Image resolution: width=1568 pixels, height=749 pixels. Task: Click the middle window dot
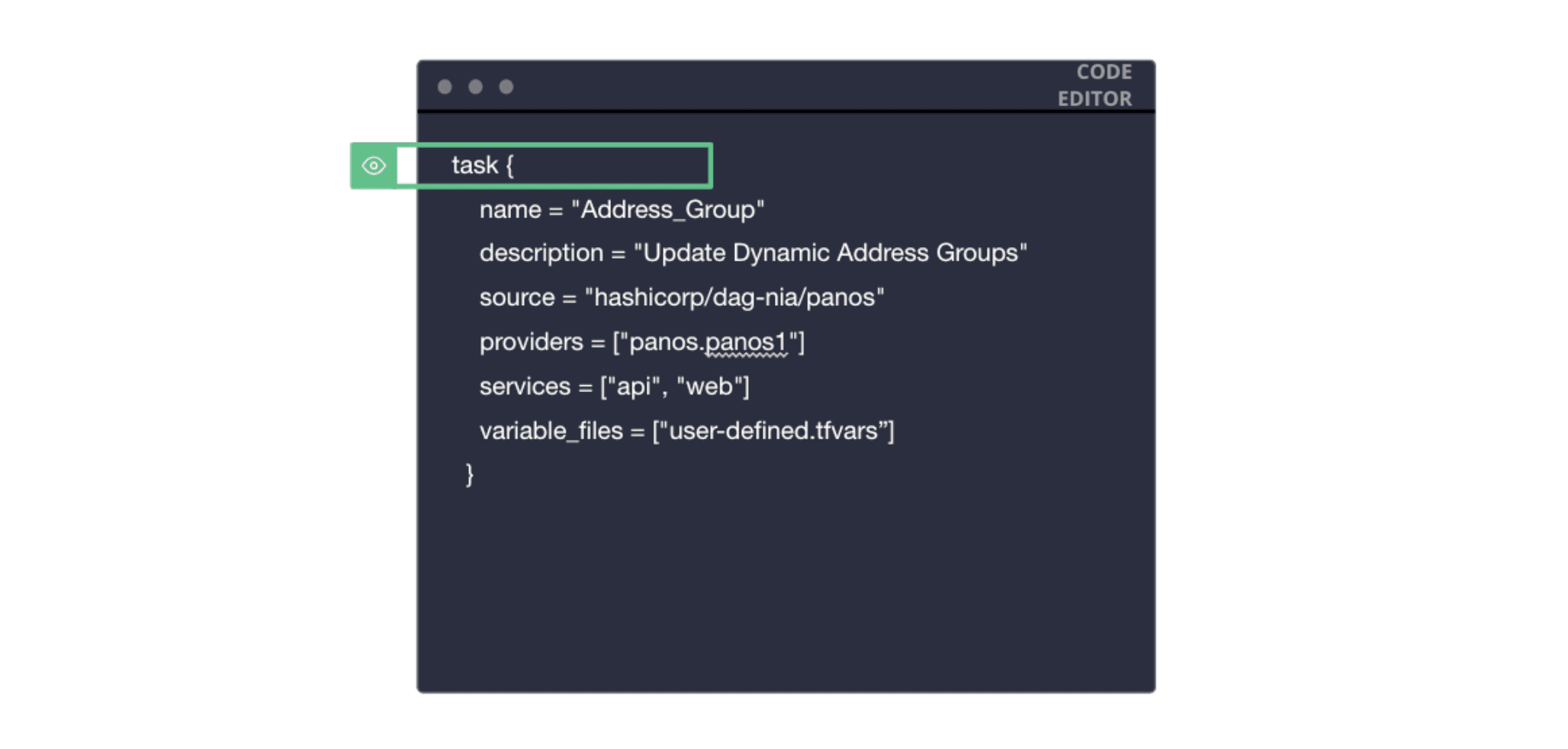coord(475,87)
